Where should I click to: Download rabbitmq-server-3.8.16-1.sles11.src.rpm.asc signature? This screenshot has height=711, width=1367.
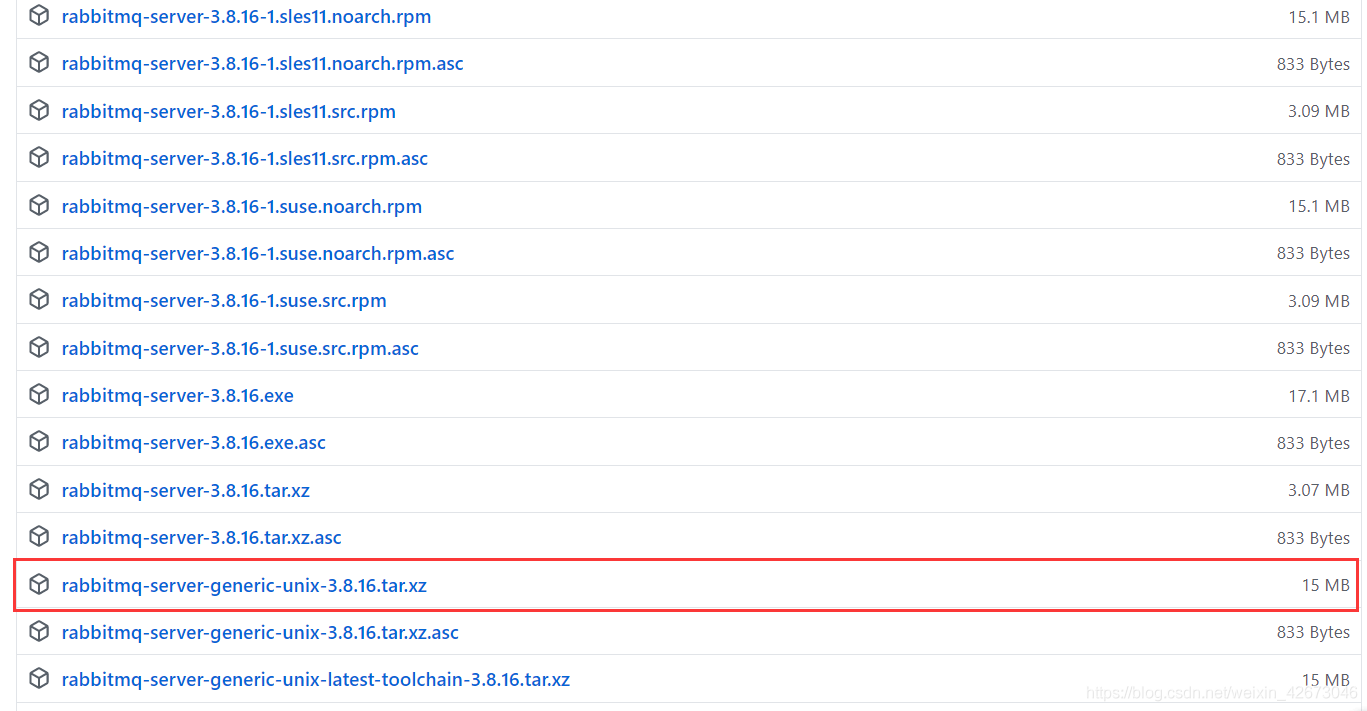(244, 159)
